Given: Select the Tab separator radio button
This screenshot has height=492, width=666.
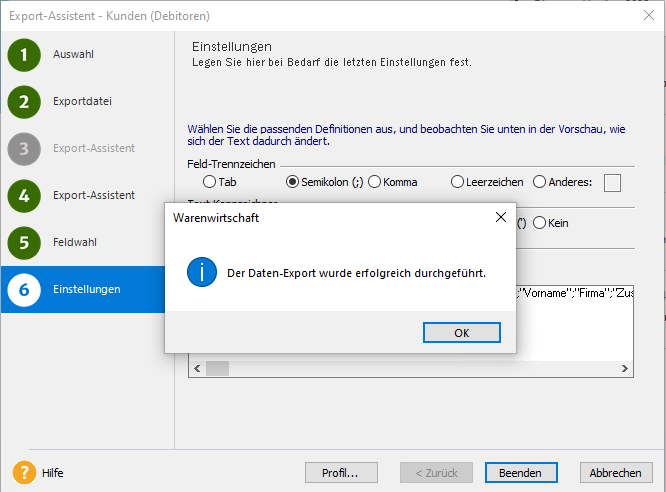Looking at the screenshot, I should point(209,182).
